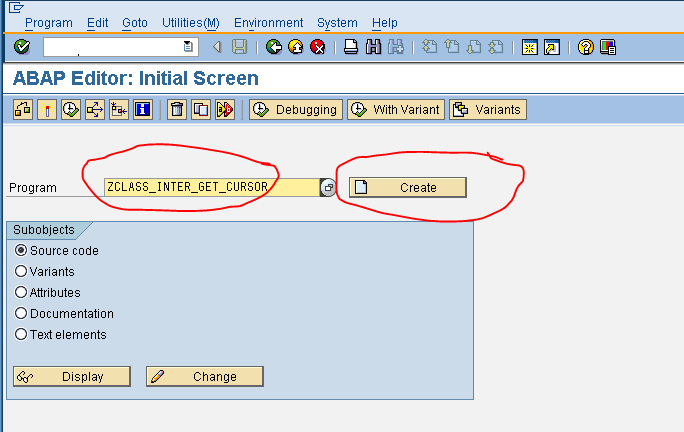Click the Print icon
The width and height of the screenshot is (684, 432).
point(351,47)
